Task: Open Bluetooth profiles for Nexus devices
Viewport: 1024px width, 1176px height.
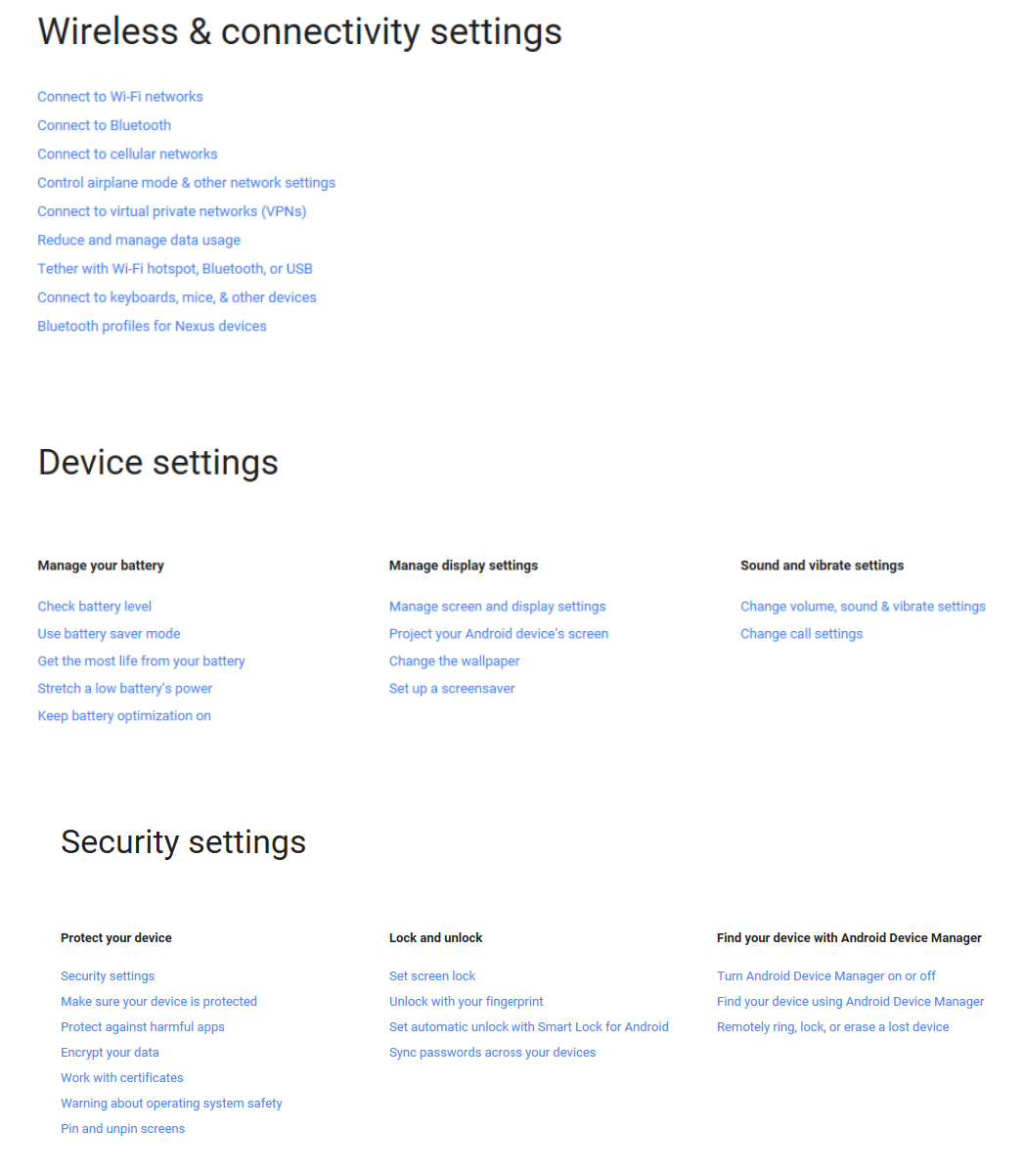Action: pyautogui.click(x=152, y=327)
